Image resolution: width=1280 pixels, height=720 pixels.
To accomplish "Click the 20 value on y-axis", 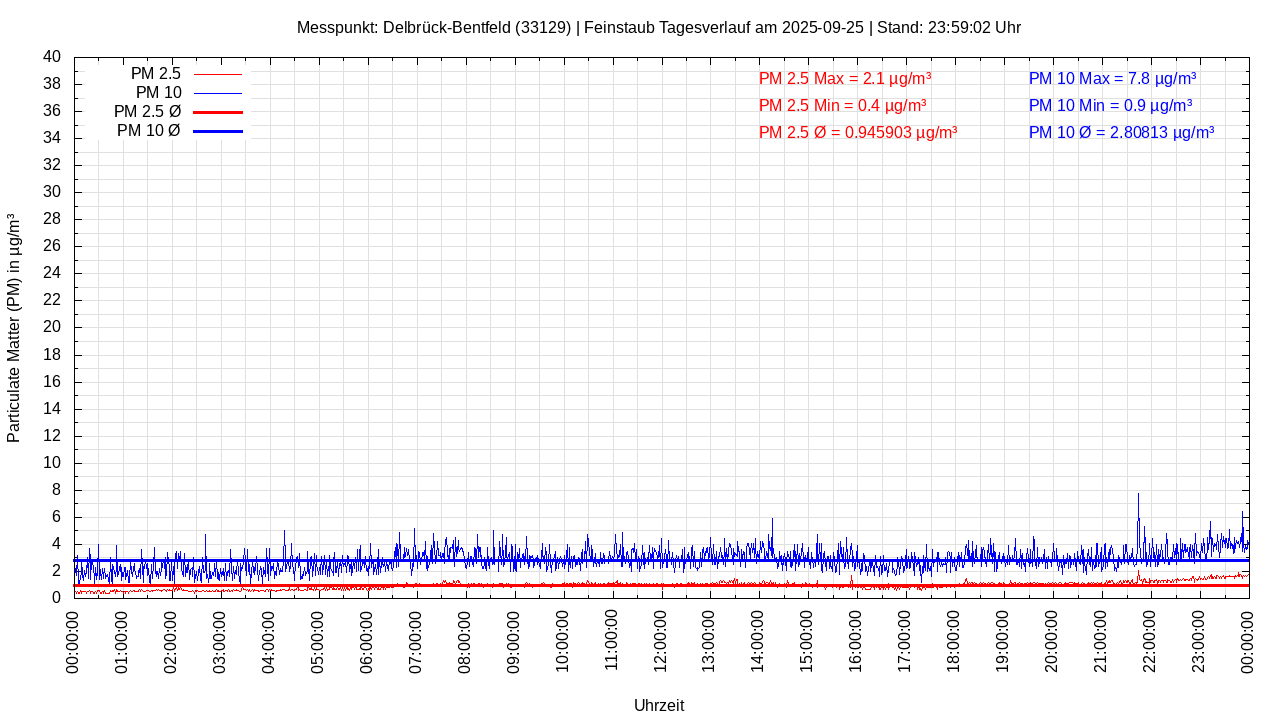I will click(52, 327).
